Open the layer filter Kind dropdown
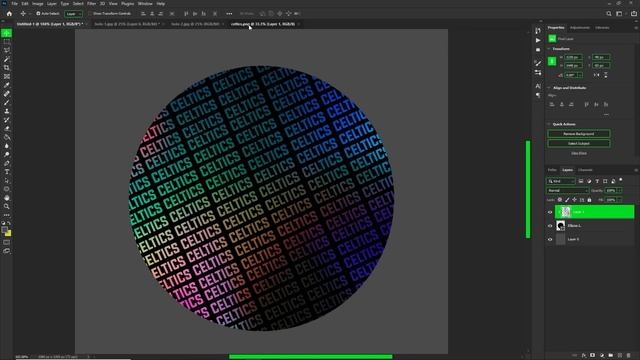Screen dimensions: 640x360 [x=561, y=181]
